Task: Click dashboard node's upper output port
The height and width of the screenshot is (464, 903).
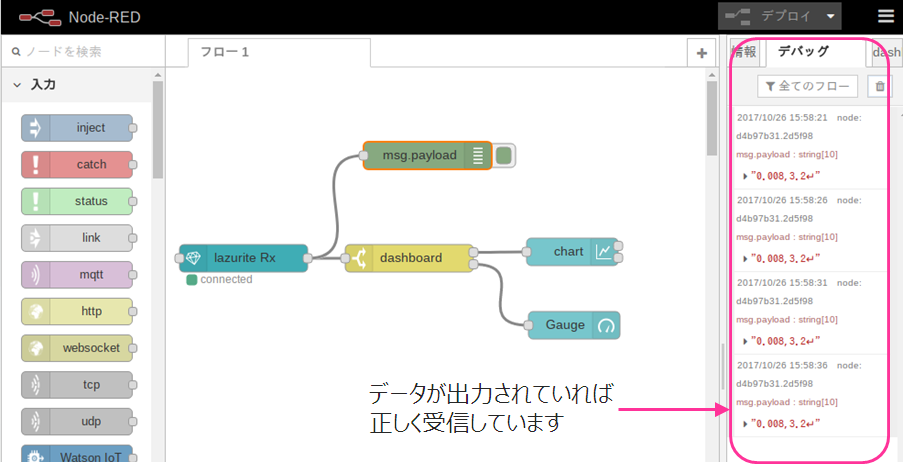Action: pyautogui.click(x=473, y=252)
